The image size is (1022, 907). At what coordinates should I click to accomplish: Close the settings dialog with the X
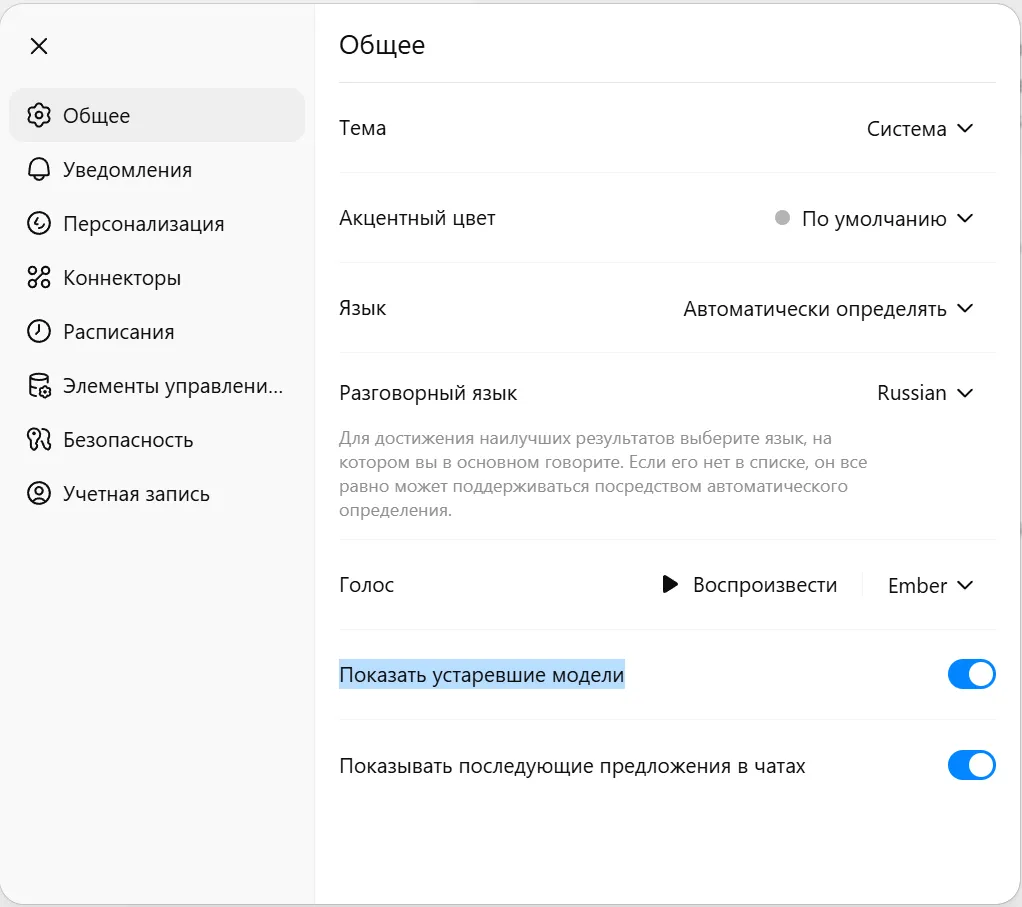(x=39, y=46)
